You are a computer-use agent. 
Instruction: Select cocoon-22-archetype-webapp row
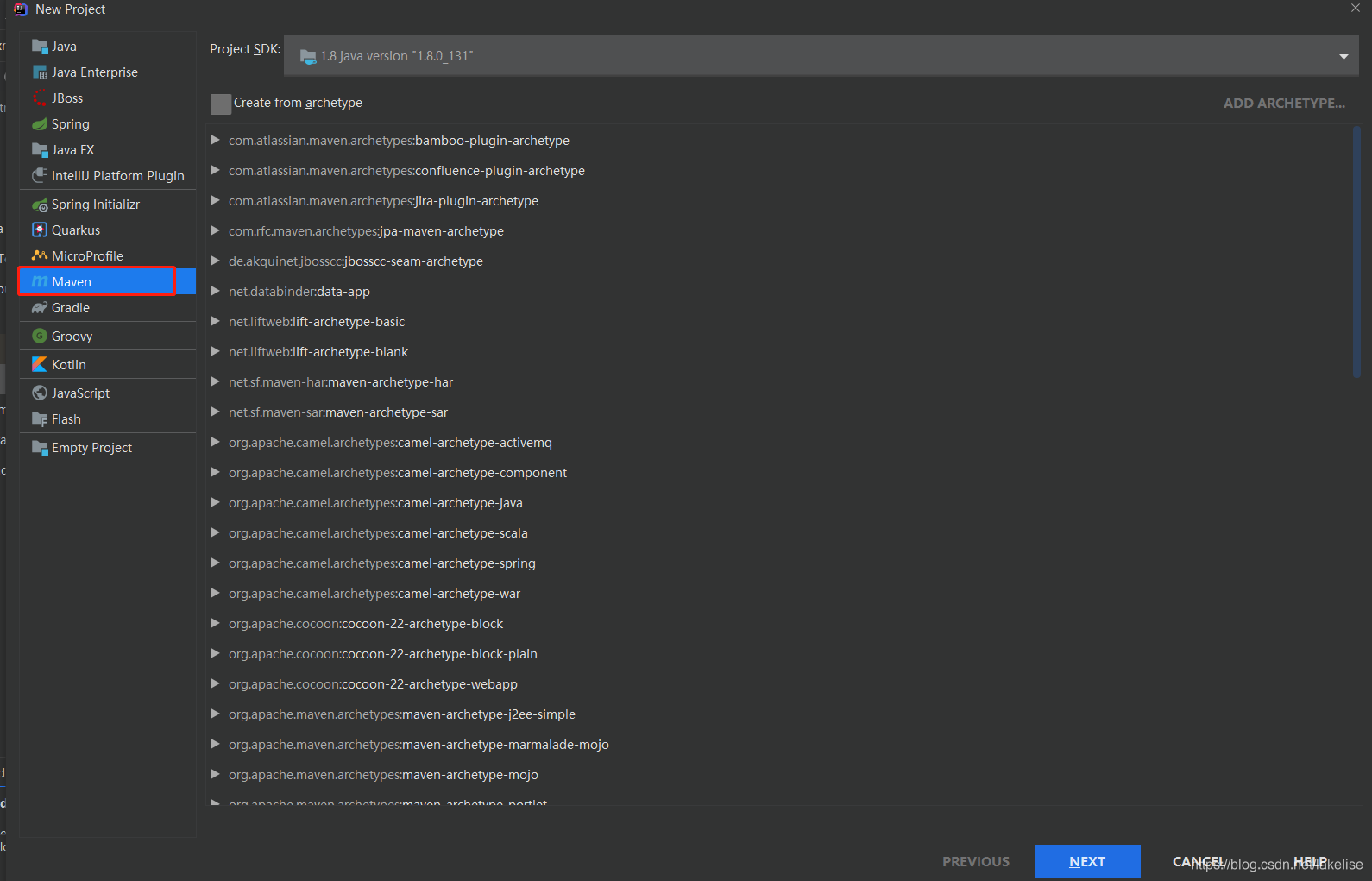pos(781,684)
